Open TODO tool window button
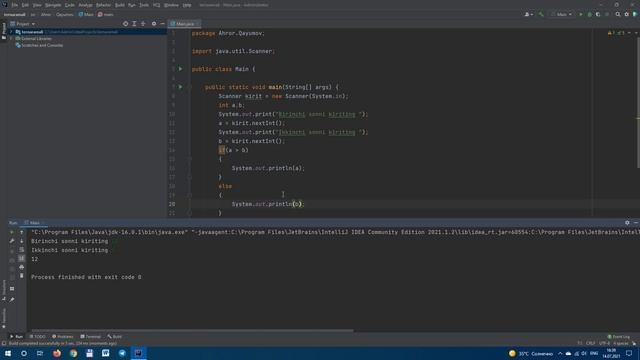The image size is (640, 360). tap(38, 337)
